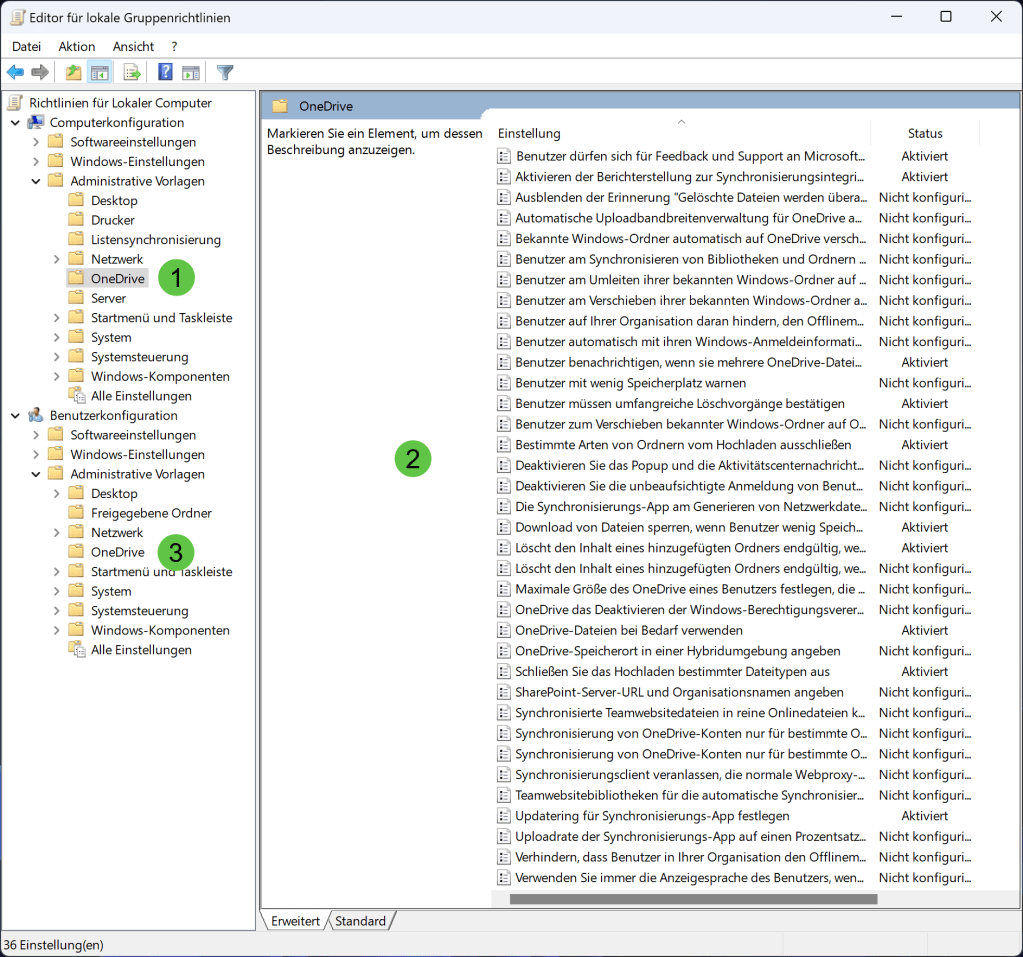1023x957 pixels.
Task: Click the show action pane icon
Action: pyautogui.click(x=190, y=71)
